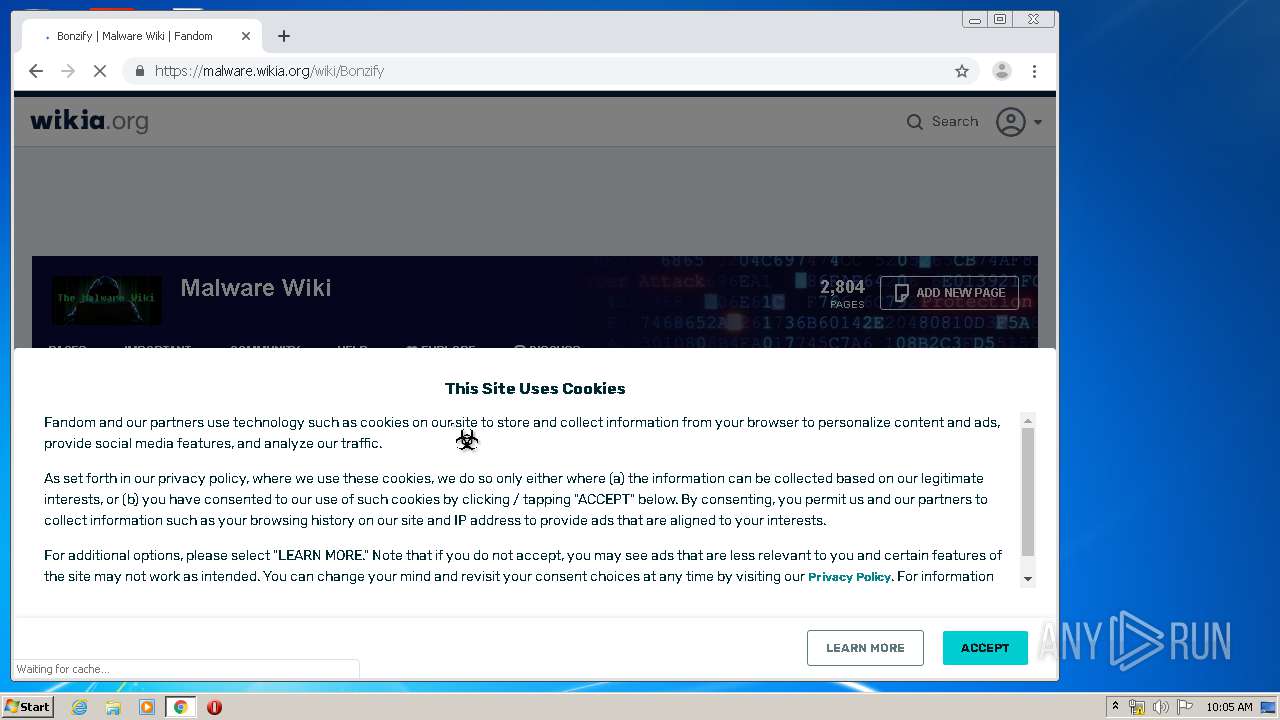Close the Bonzify Malware Wiki tab
Image resolution: width=1280 pixels, height=720 pixels.
click(246, 36)
